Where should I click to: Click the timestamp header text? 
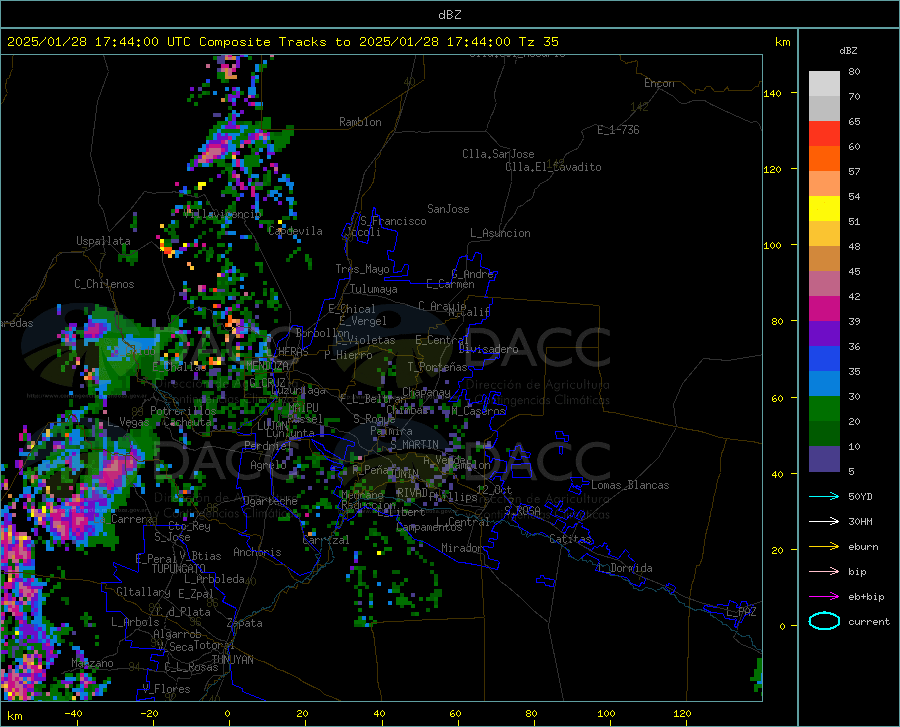coord(282,42)
